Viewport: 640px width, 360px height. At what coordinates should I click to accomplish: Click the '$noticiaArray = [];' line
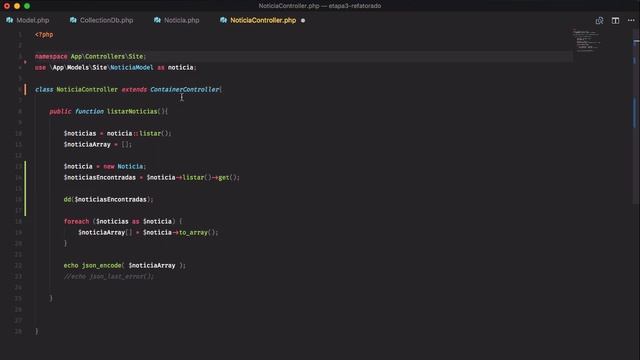[x=98, y=144]
